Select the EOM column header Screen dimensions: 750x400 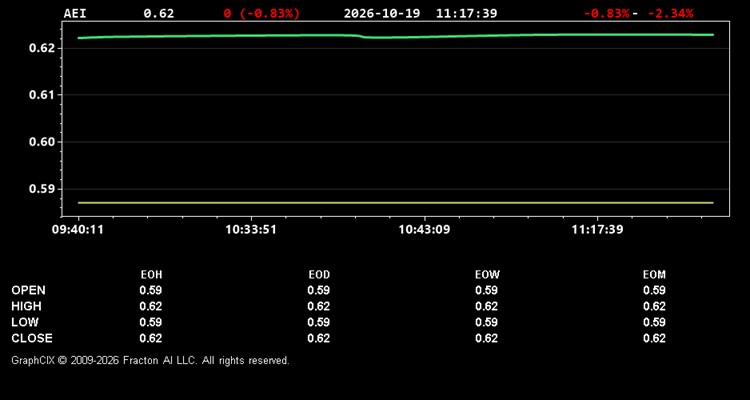point(654,275)
